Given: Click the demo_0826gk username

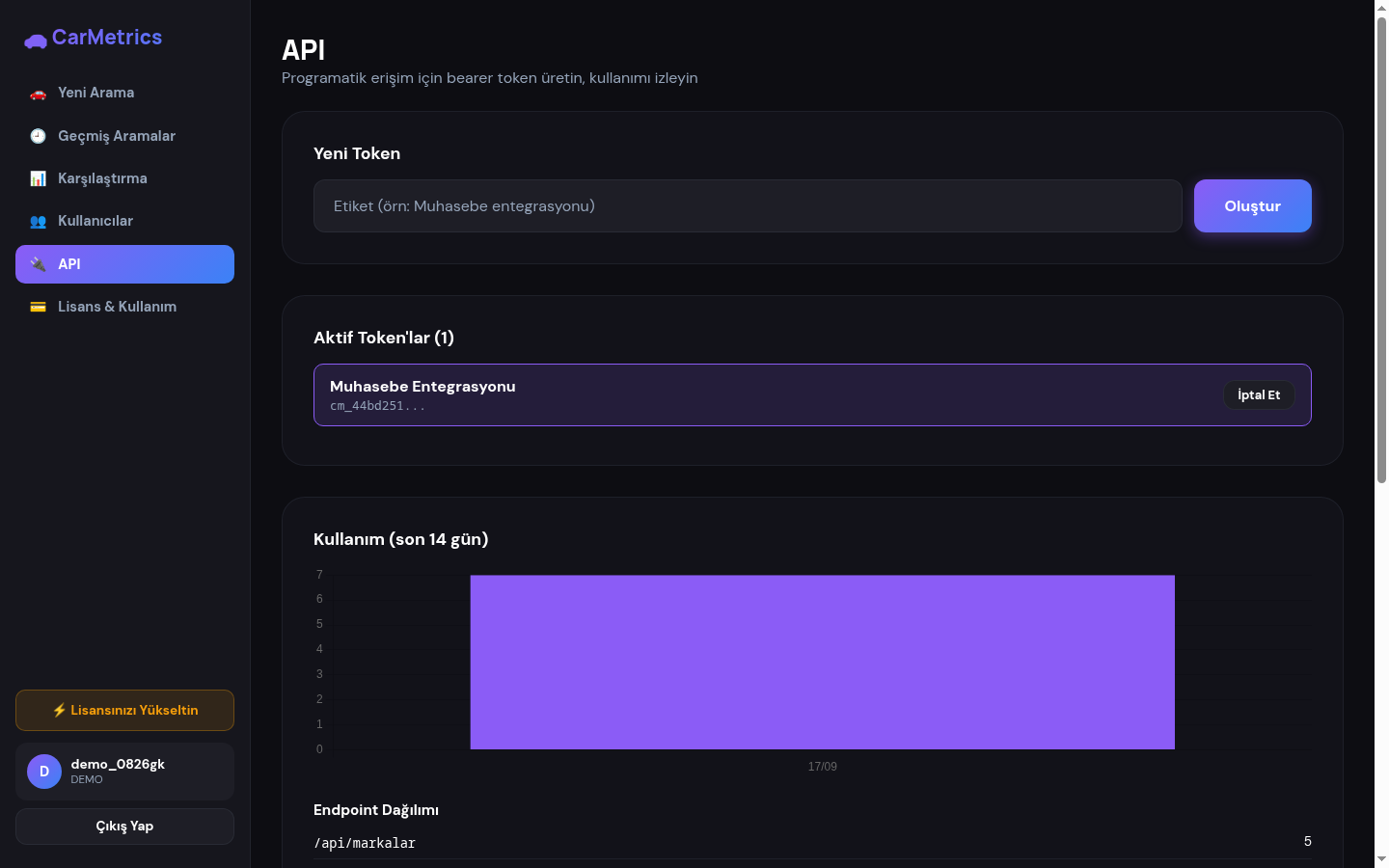Looking at the screenshot, I should 118,764.
